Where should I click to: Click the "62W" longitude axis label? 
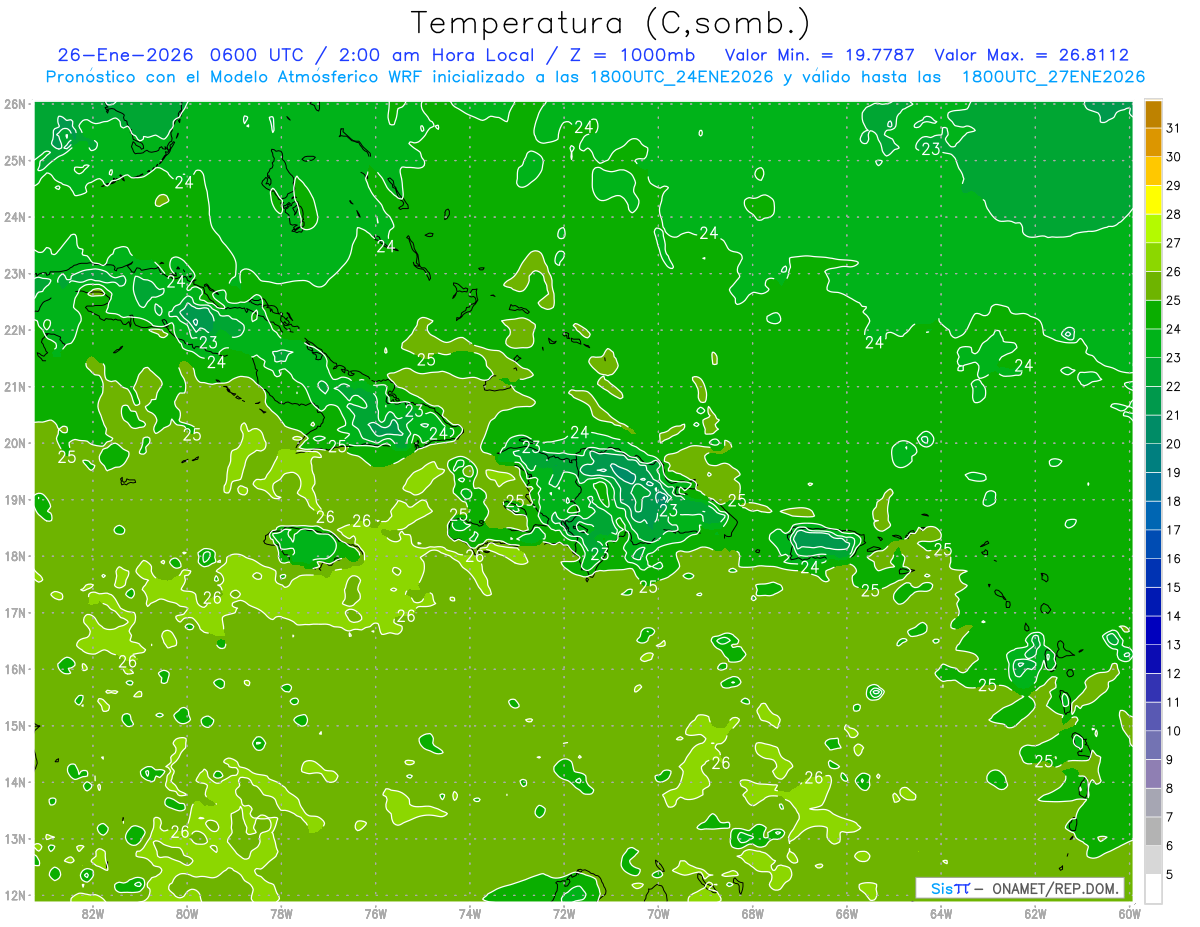coord(1035,912)
